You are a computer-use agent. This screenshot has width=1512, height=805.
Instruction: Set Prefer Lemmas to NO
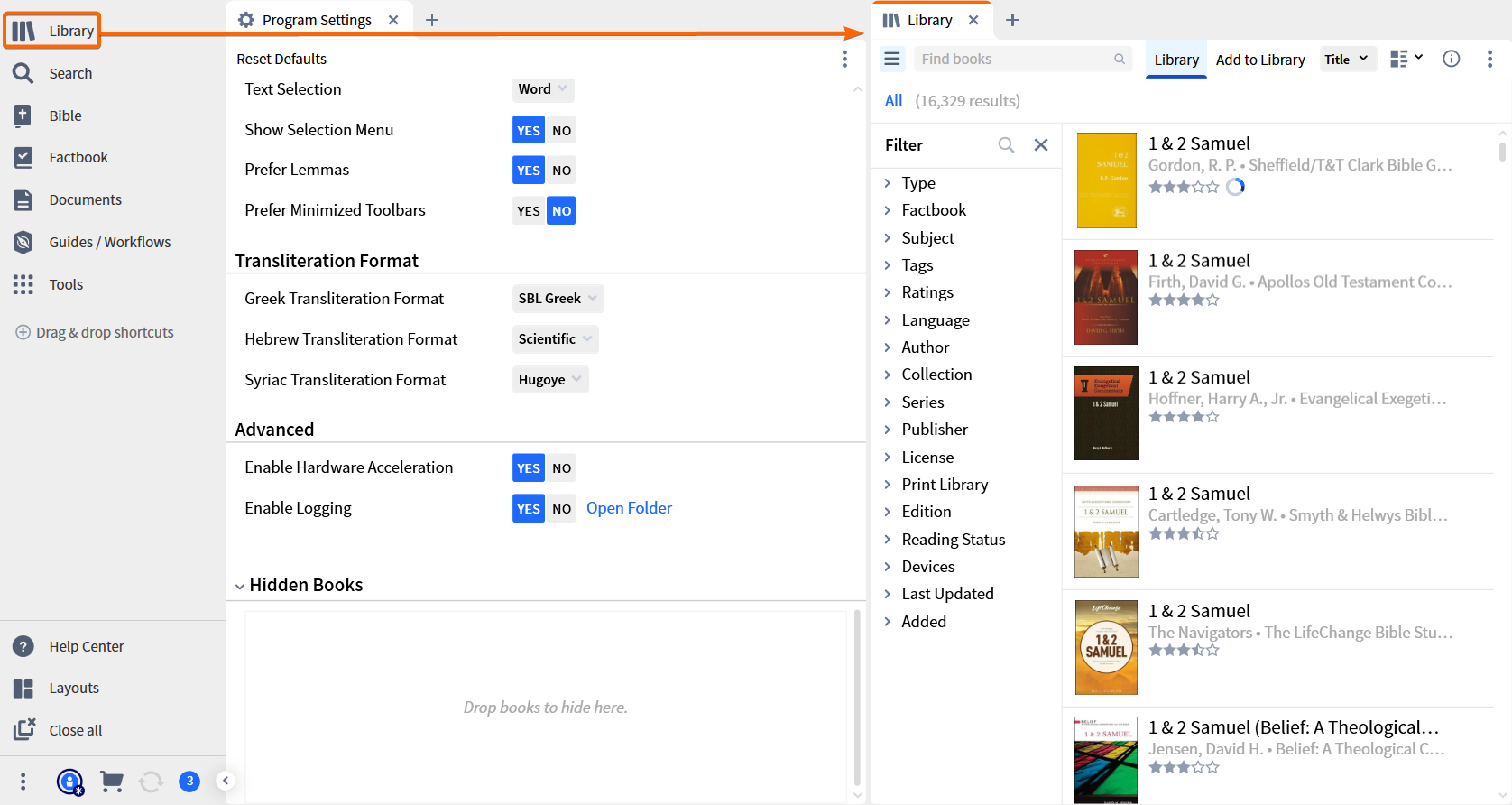(x=561, y=171)
